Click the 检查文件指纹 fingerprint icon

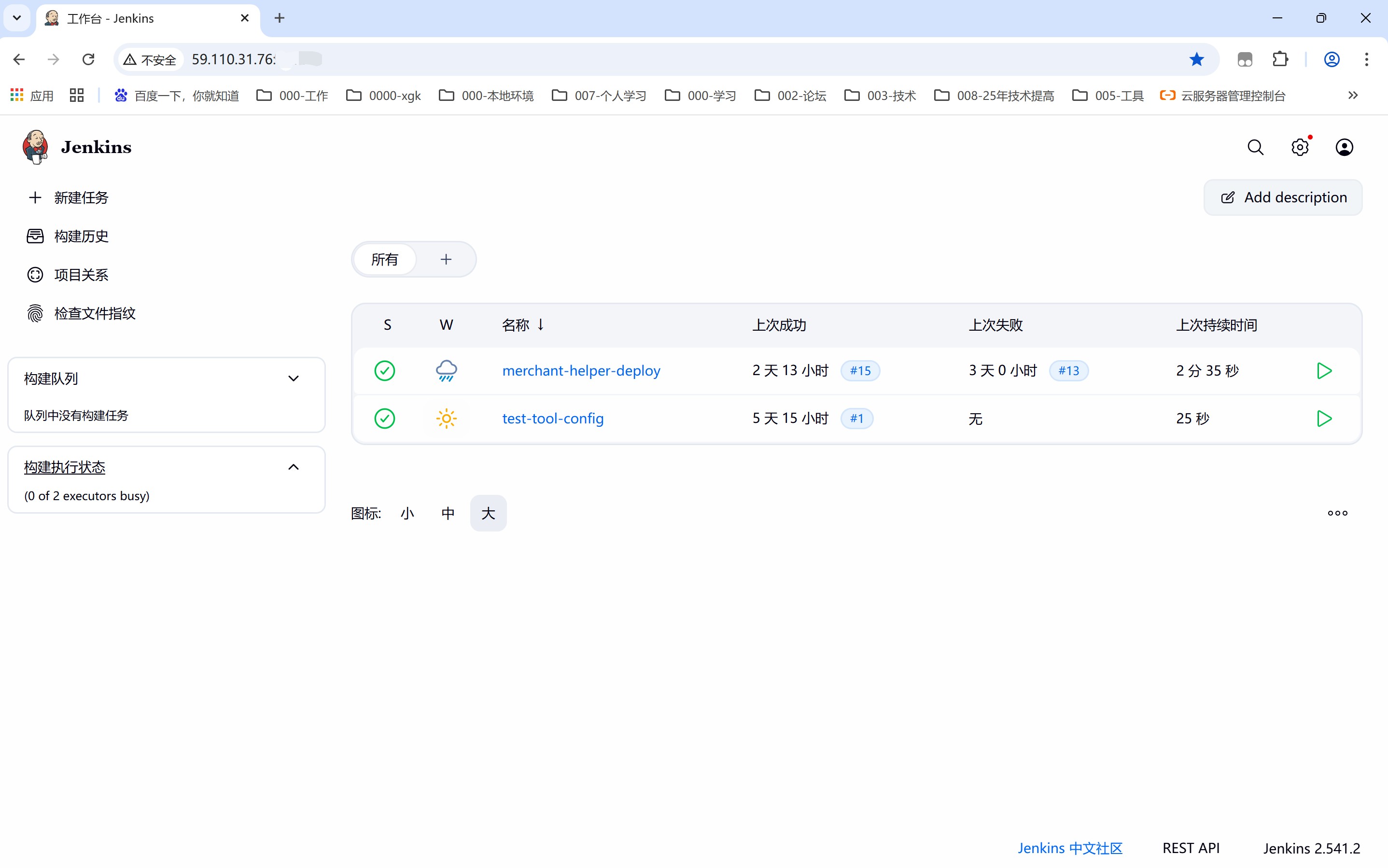(x=35, y=313)
